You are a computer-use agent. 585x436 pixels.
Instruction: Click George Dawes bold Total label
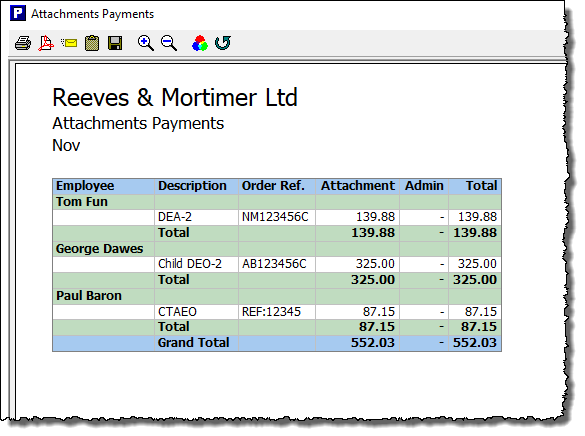coord(173,280)
